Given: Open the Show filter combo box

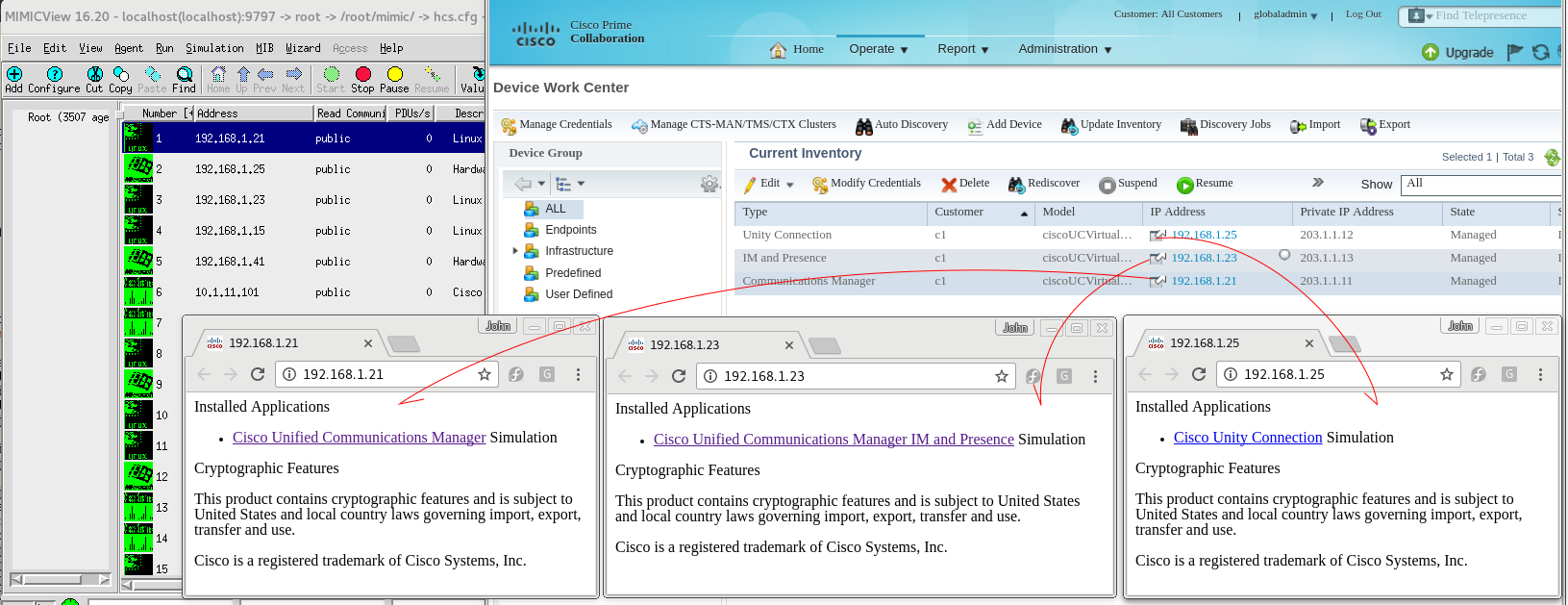Looking at the screenshot, I should tap(1481, 184).
